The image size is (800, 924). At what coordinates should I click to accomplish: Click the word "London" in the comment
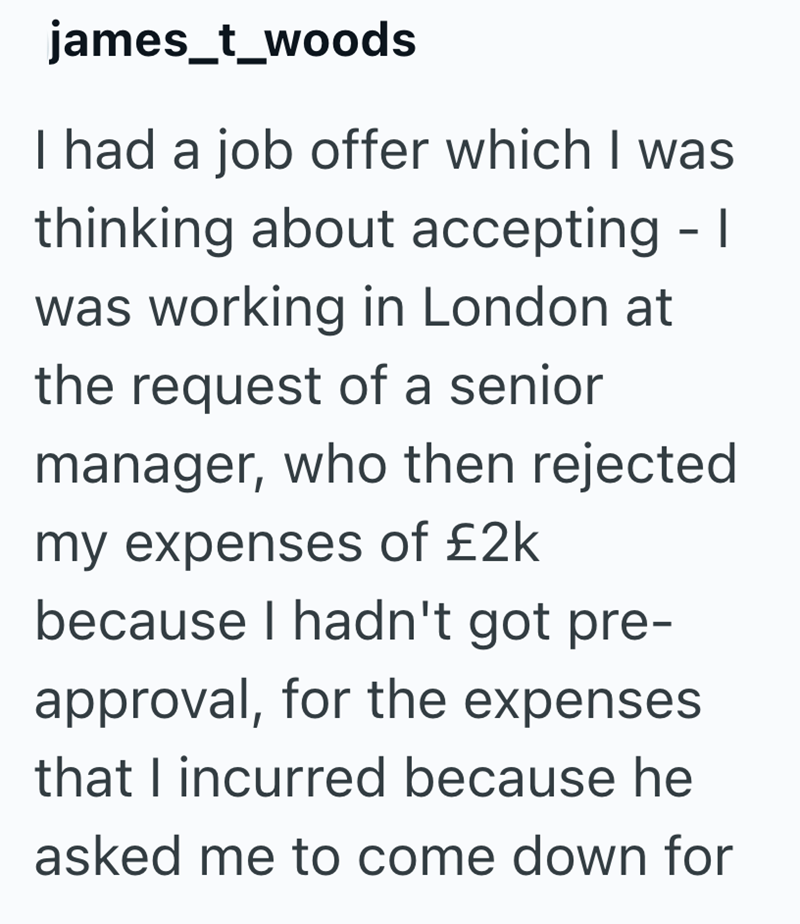[x=514, y=308]
